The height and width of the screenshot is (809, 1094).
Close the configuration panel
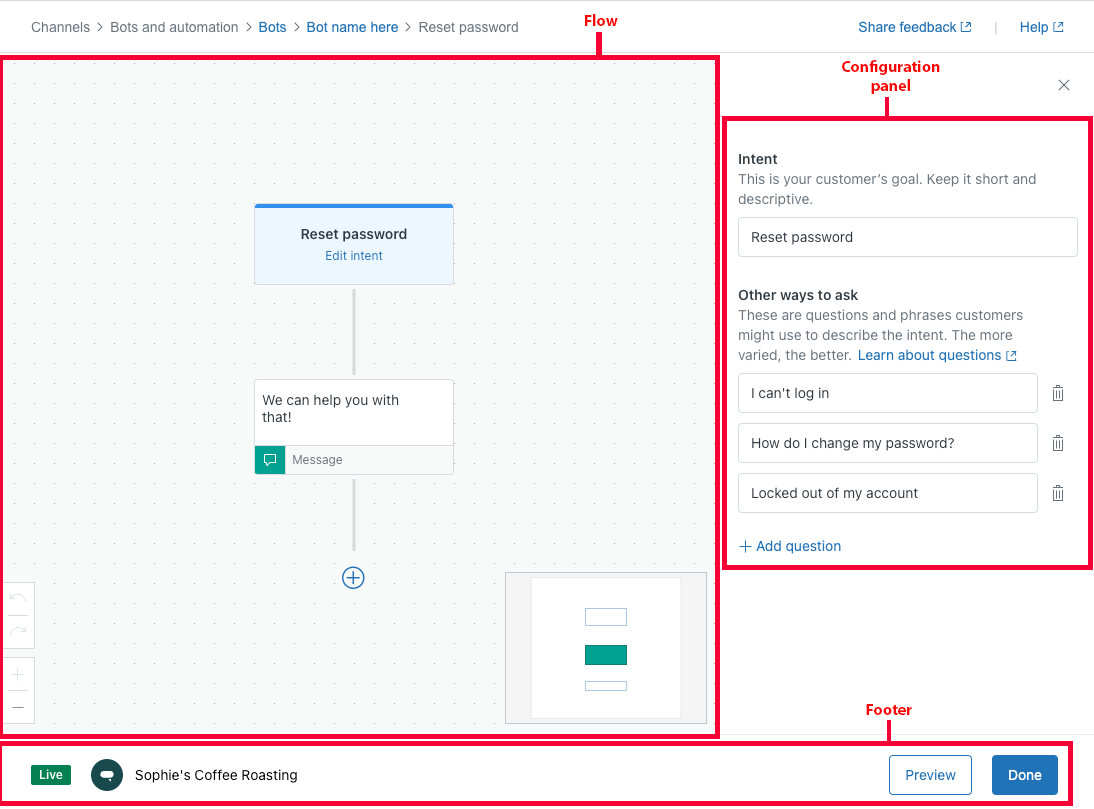point(1064,85)
